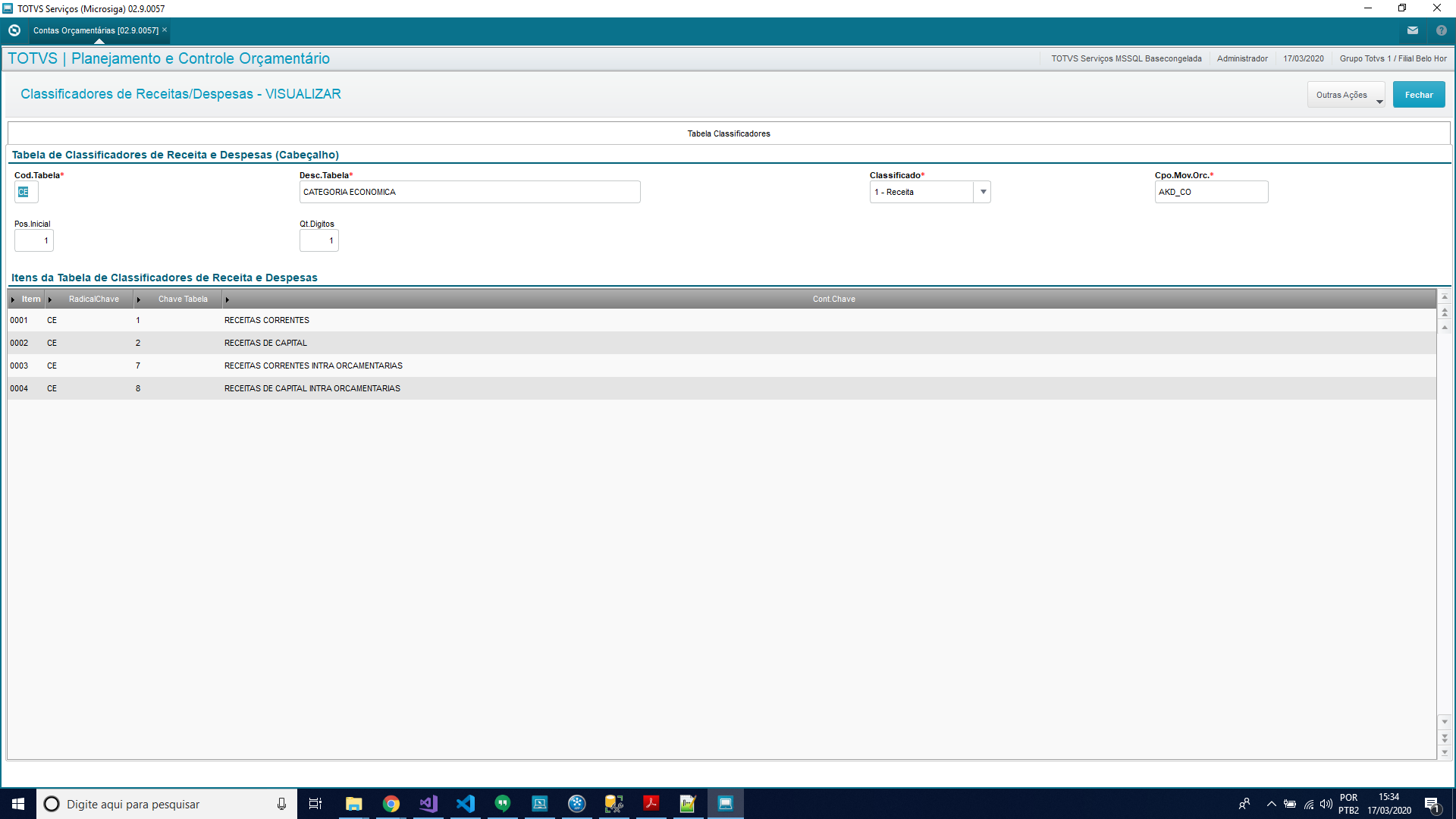The image size is (1456, 819).
Task: Click page down double-arrow on grid scrollbar
Action: click(1445, 738)
